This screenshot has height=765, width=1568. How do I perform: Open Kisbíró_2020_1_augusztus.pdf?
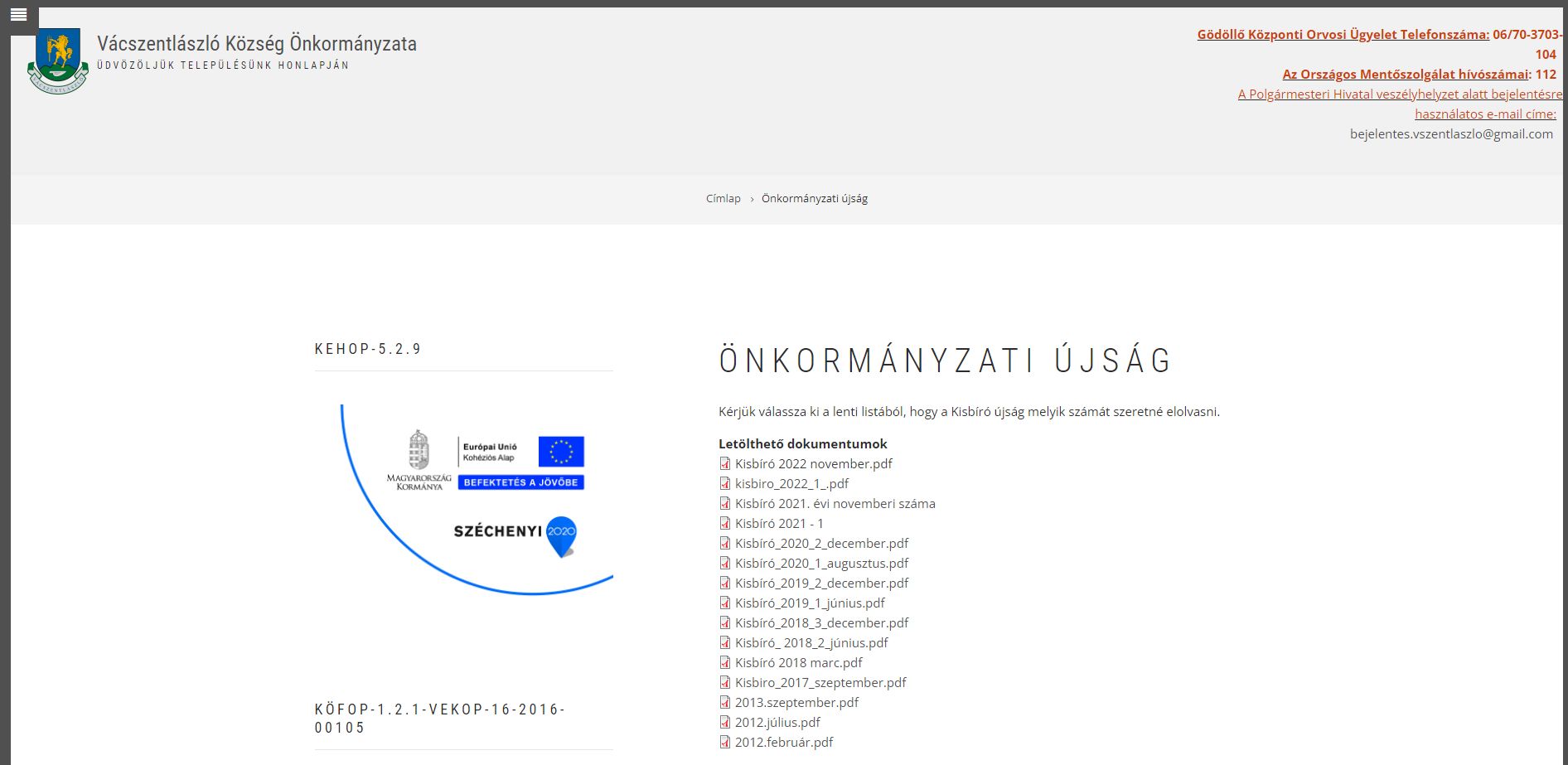click(x=822, y=563)
